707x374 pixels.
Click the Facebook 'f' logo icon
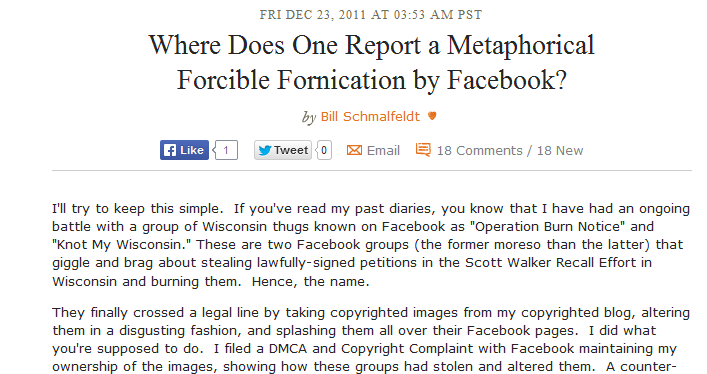pyautogui.click(x=170, y=150)
